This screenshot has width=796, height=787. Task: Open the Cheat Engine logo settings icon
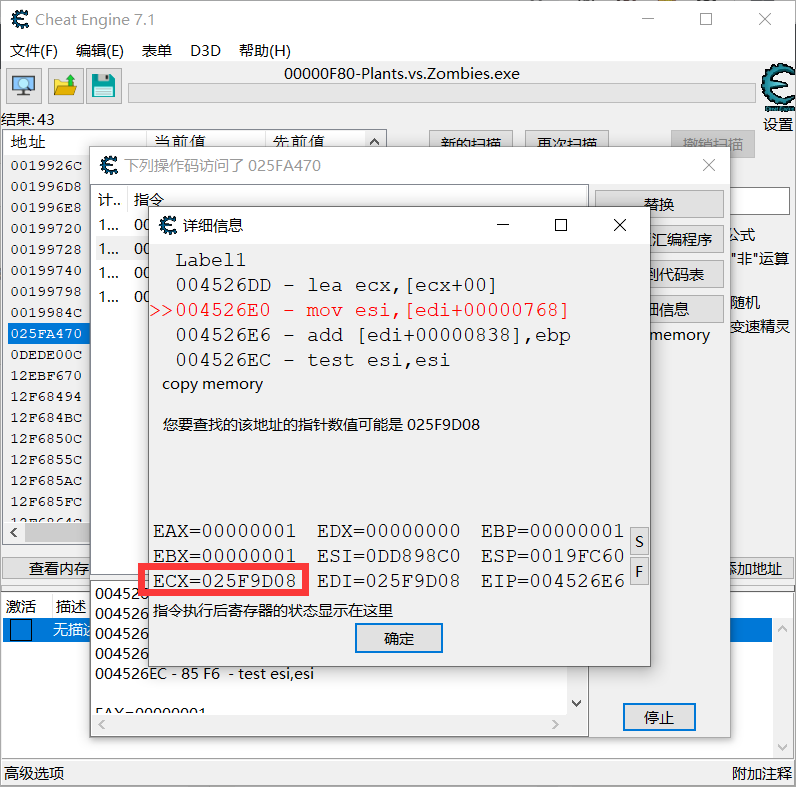coord(778,87)
